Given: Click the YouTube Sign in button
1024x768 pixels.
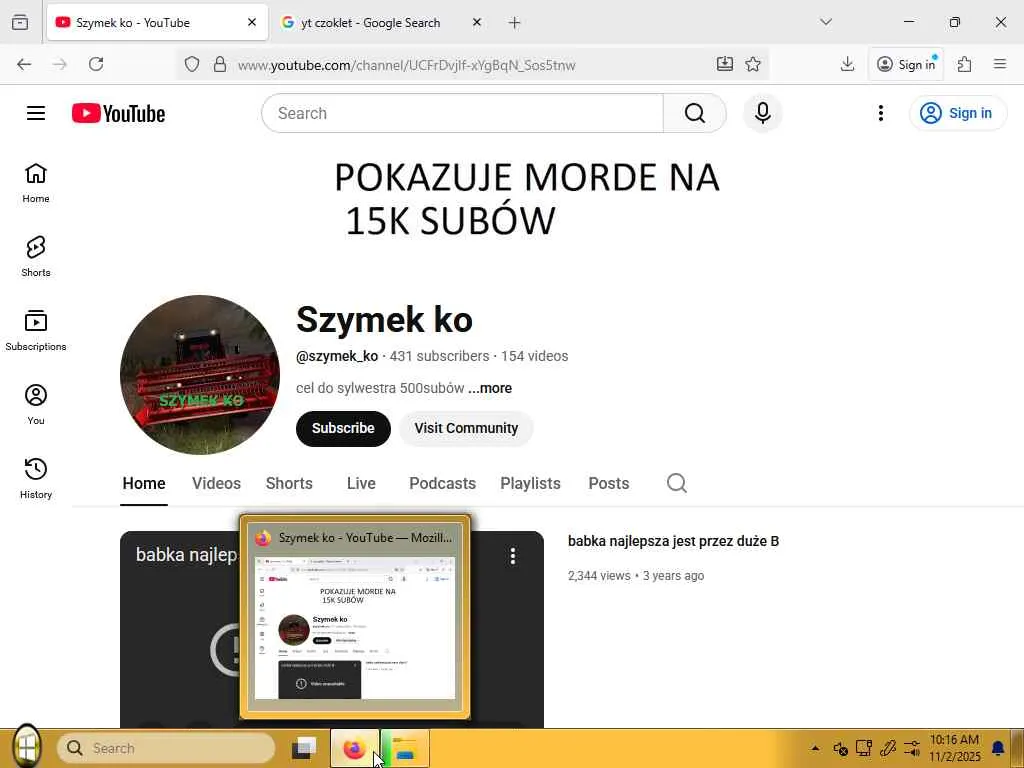Looking at the screenshot, I should 957,113.
